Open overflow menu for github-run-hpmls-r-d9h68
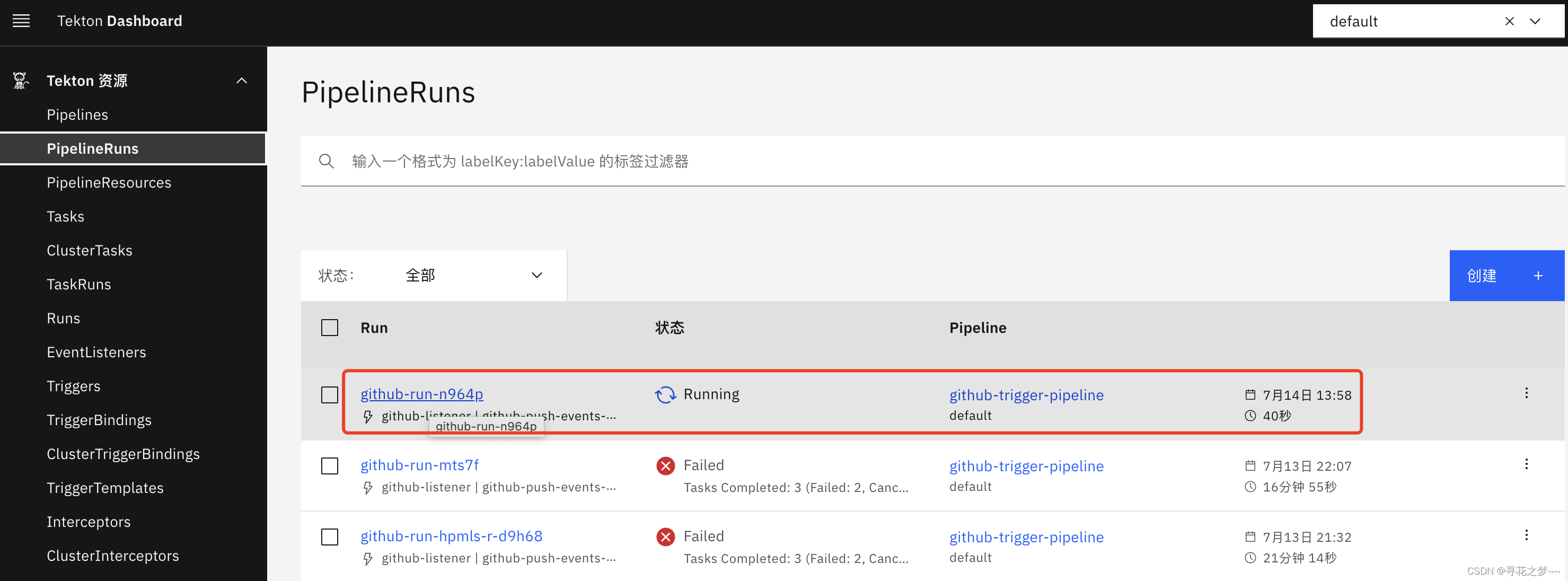 point(1526,536)
